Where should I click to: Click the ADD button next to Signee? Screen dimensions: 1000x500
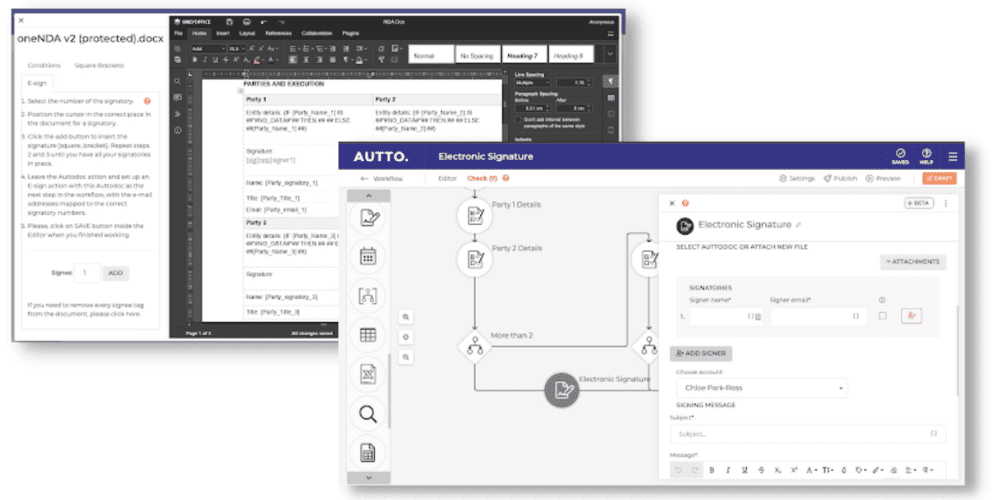[x=115, y=273]
